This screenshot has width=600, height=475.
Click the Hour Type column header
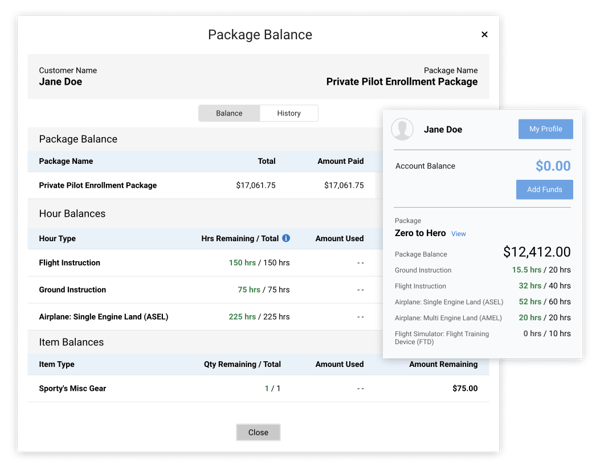click(57, 238)
